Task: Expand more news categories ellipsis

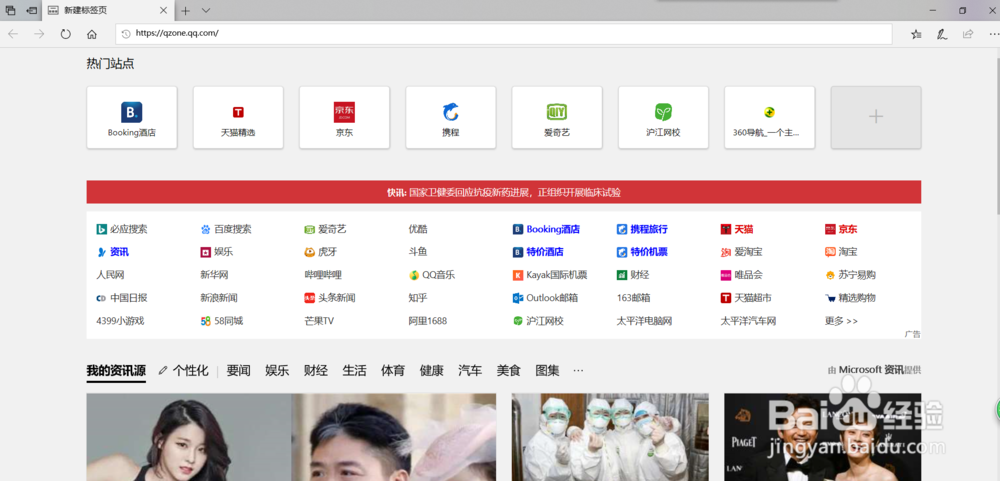Action: click(578, 371)
